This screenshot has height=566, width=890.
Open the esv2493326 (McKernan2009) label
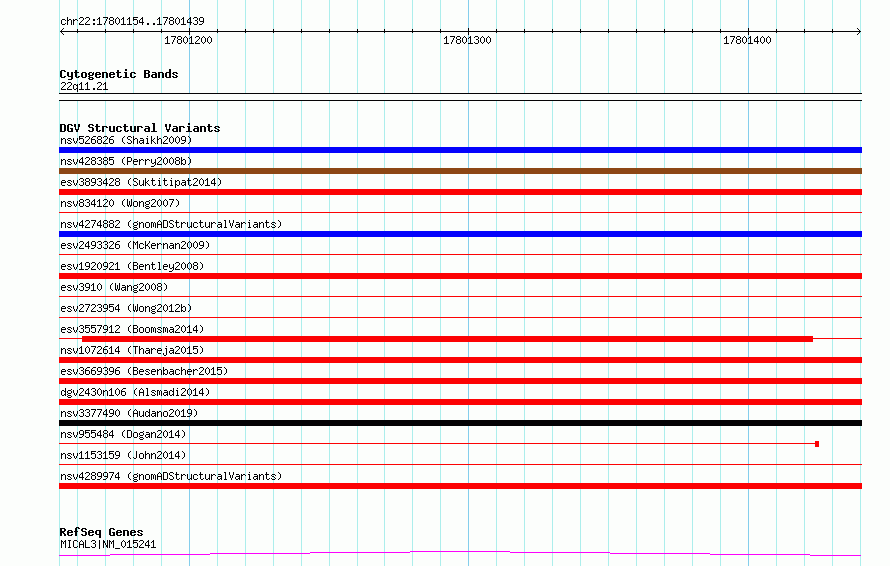pos(135,245)
